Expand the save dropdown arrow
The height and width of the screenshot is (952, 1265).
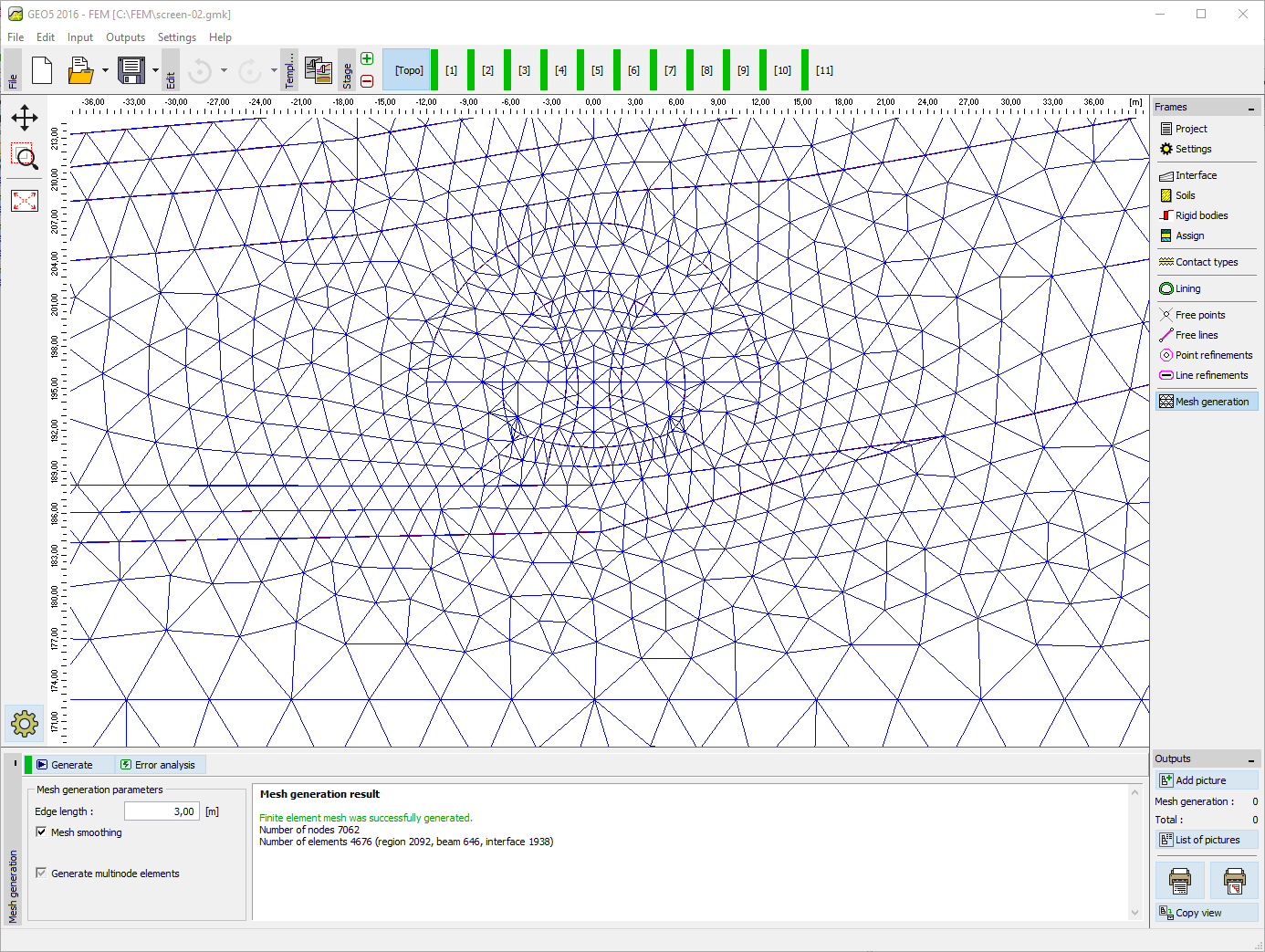tap(155, 70)
